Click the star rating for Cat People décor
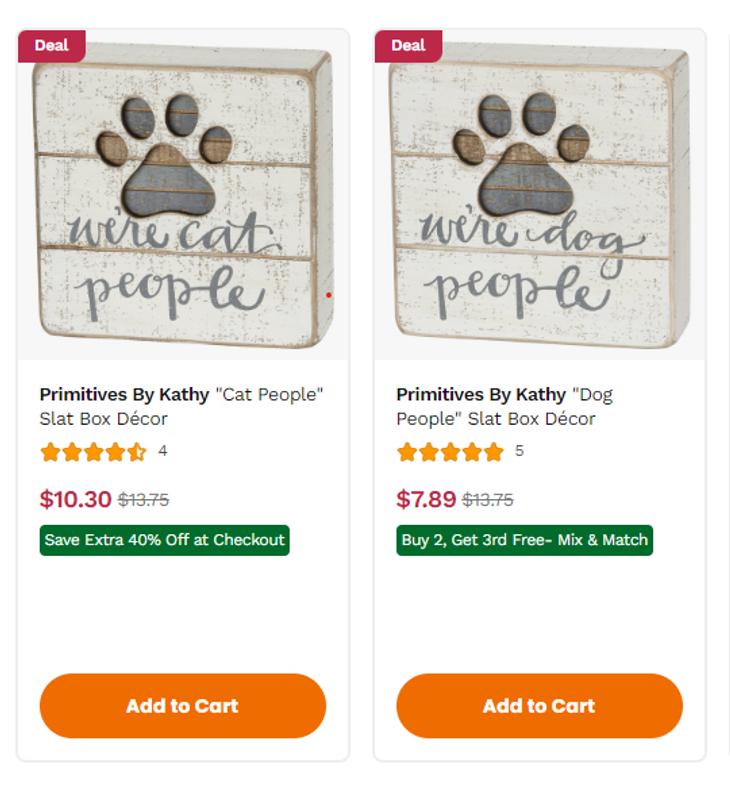730x800 pixels. pyautogui.click(x=93, y=452)
